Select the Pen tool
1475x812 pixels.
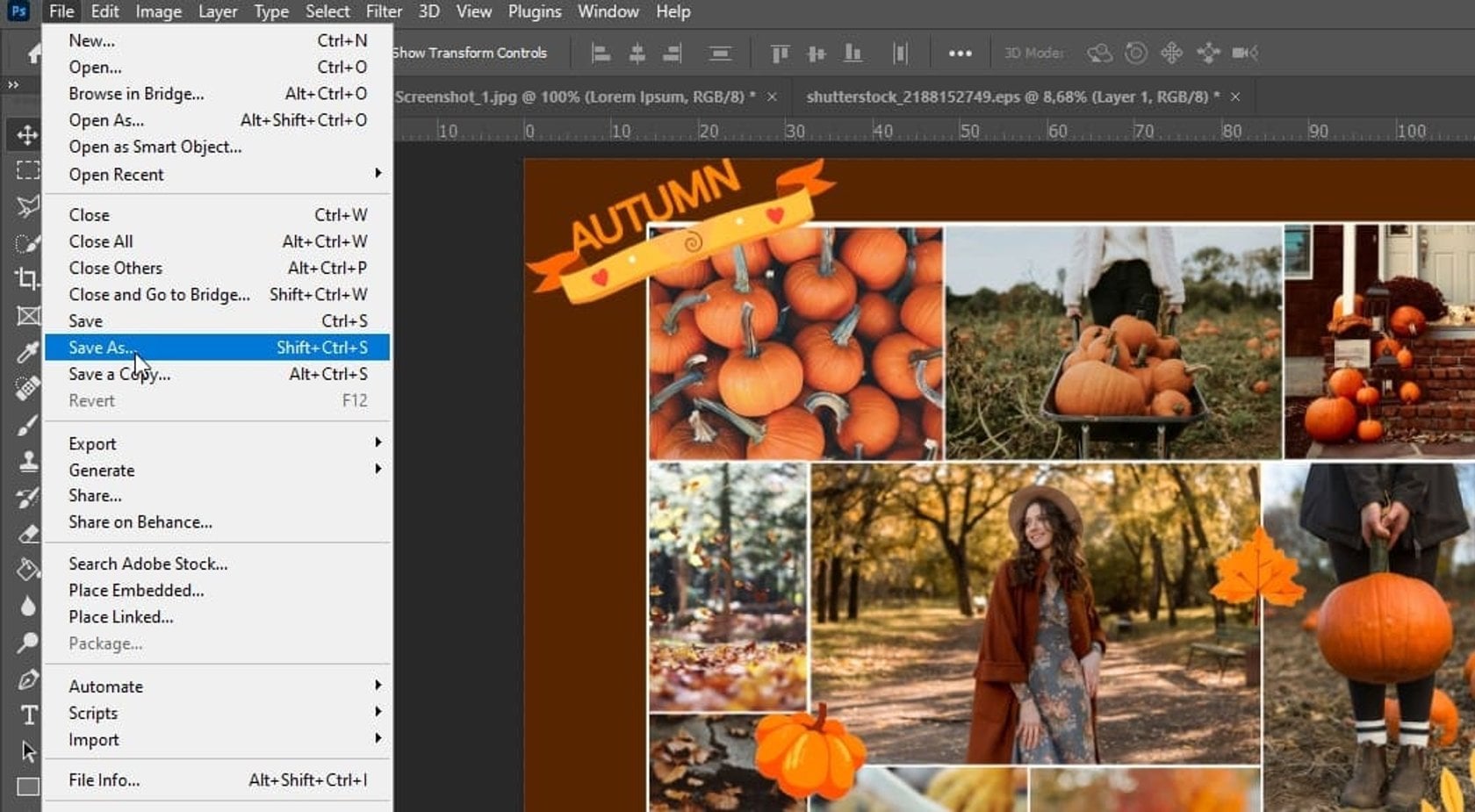27,679
